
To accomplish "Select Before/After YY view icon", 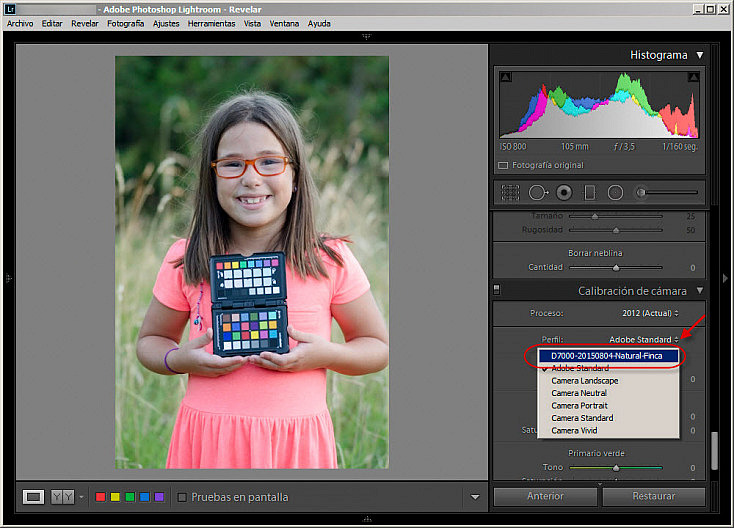I will pyautogui.click(x=62, y=497).
